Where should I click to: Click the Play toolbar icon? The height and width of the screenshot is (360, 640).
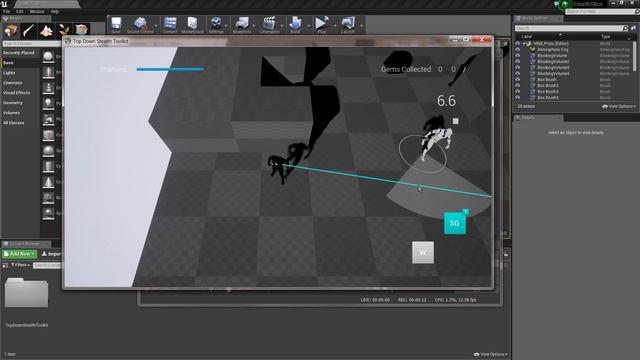tap(322, 24)
